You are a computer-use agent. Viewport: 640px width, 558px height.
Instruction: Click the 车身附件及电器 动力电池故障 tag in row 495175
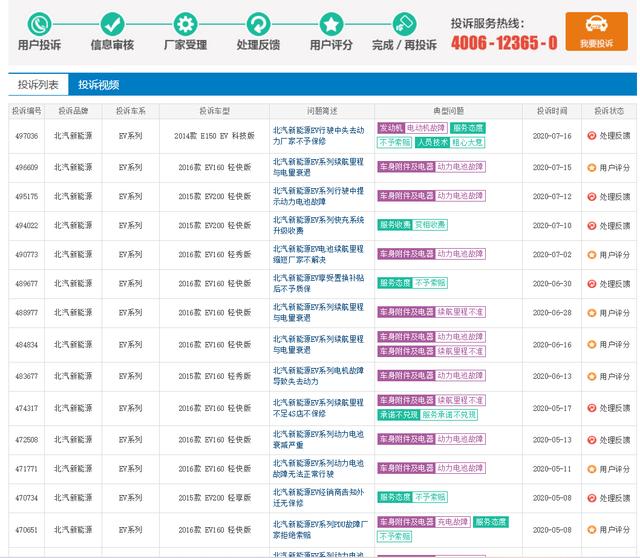pos(431,196)
